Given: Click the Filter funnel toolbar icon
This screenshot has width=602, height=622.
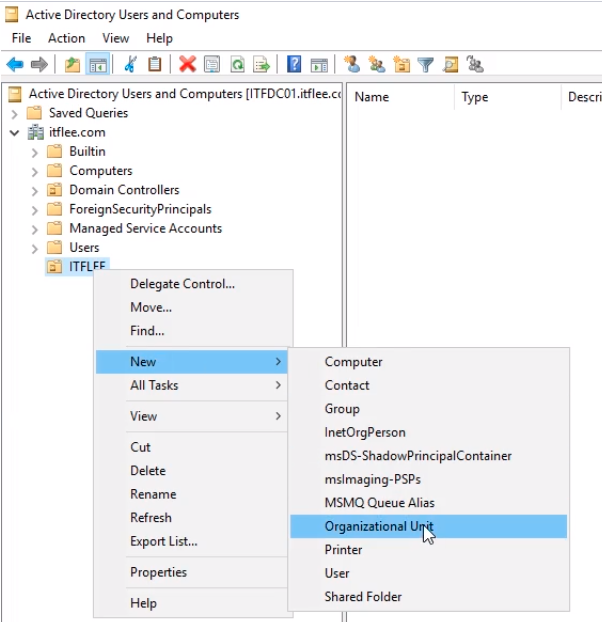Looking at the screenshot, I should [426, 64].
